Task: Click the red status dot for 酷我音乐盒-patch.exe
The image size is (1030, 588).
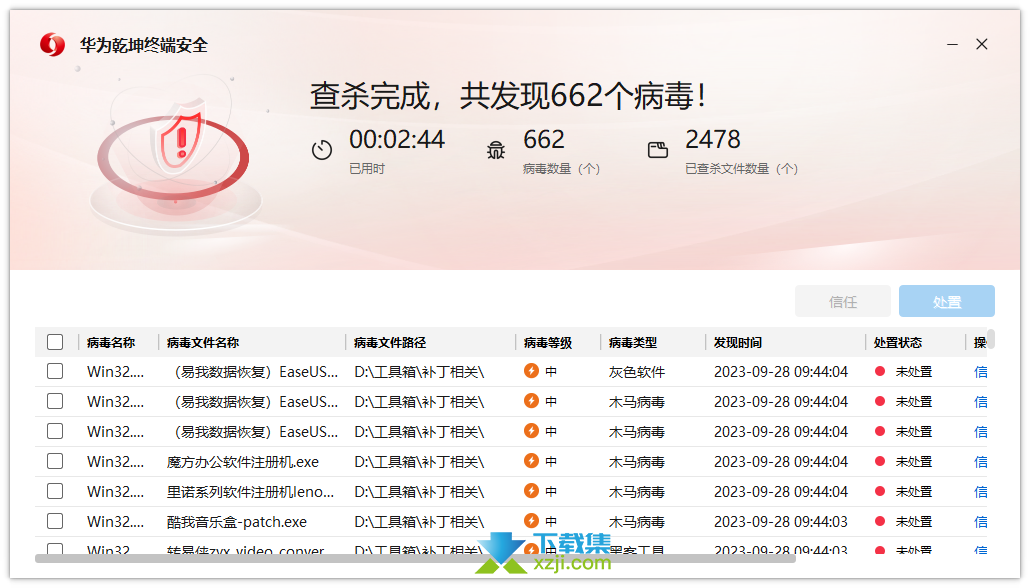Action: tap(880, 522)
